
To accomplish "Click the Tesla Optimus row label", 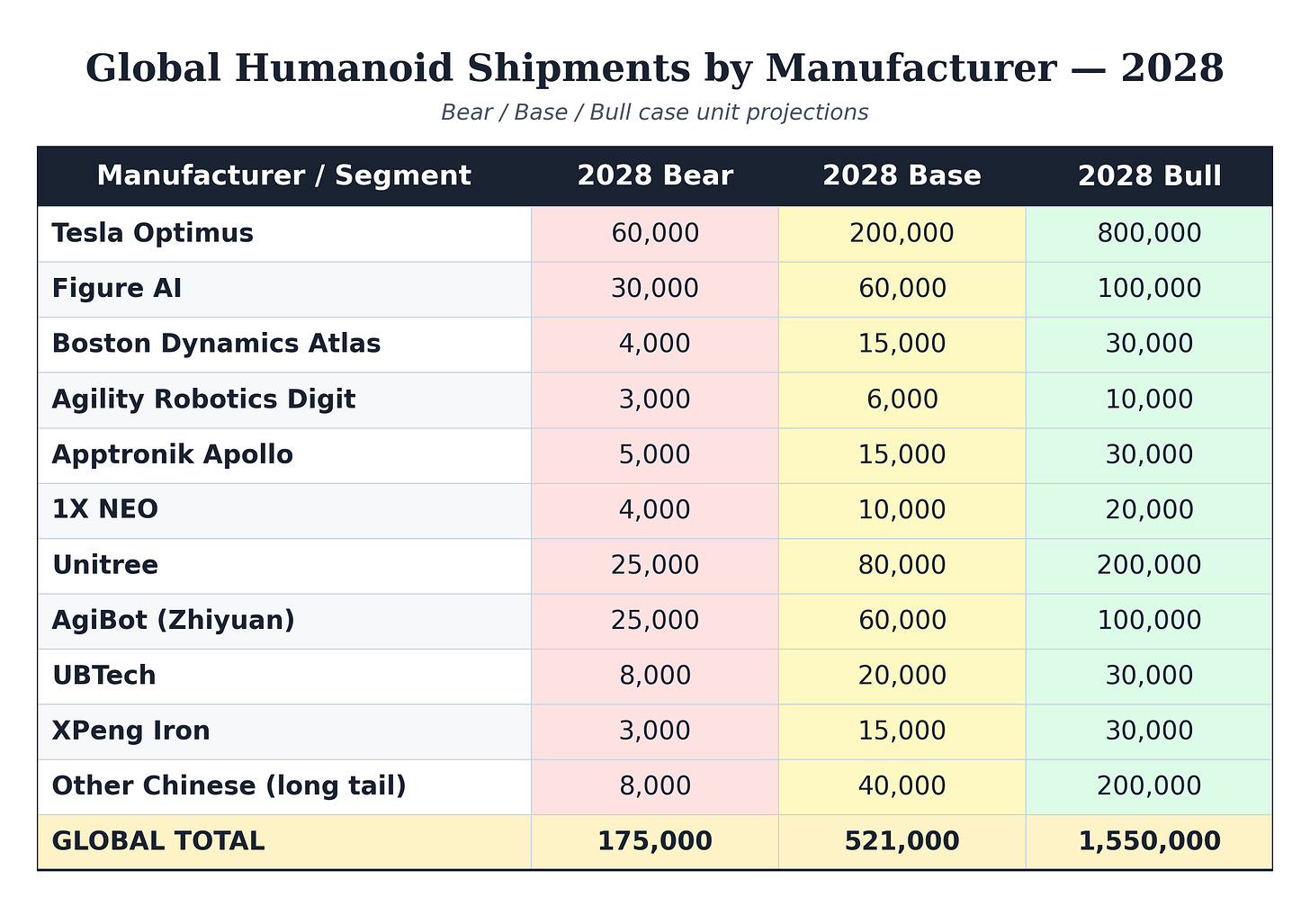I will click(152, 233).
